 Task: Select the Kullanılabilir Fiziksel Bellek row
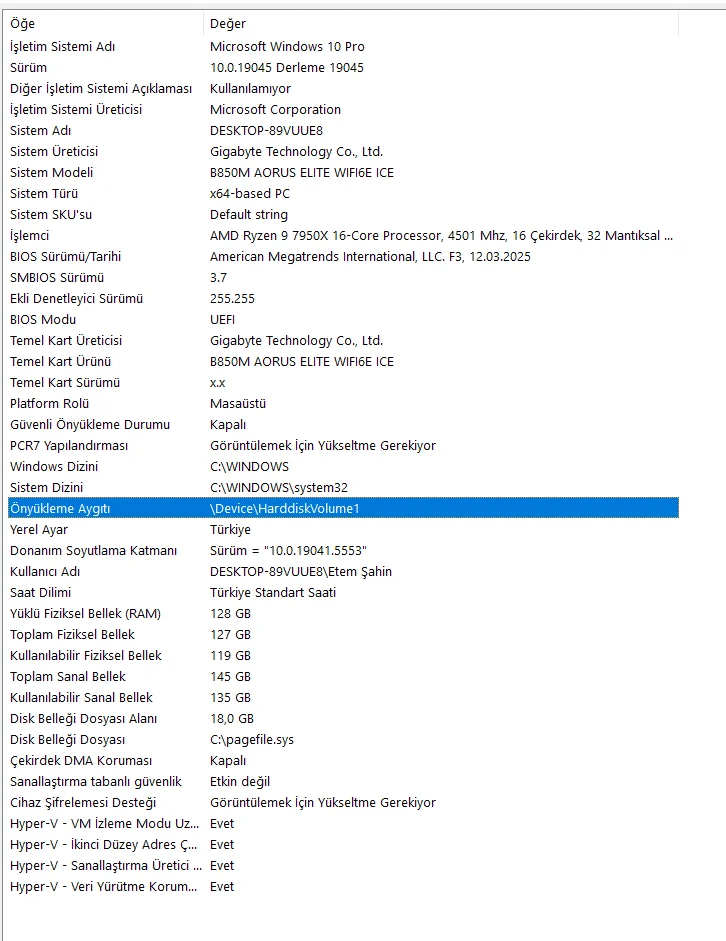343,655
